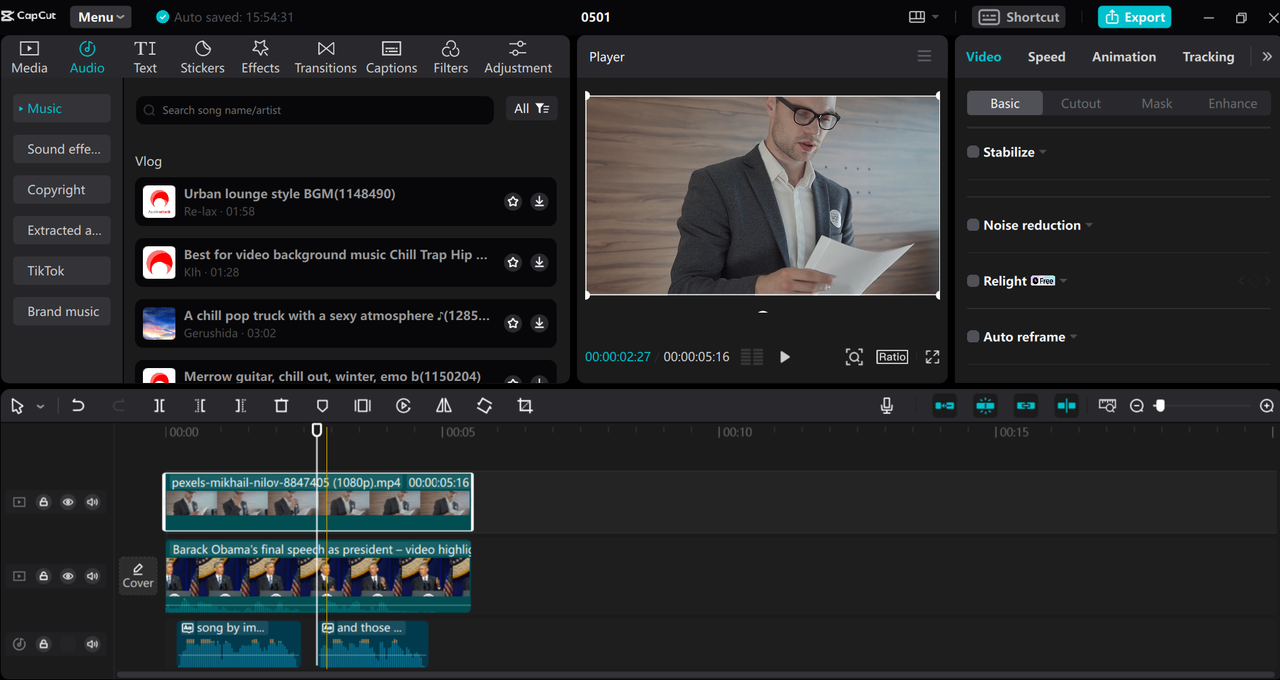Mute the pexels-mikhail-nilov video track
Screen dimensions: 1280x680
point(93,502)
